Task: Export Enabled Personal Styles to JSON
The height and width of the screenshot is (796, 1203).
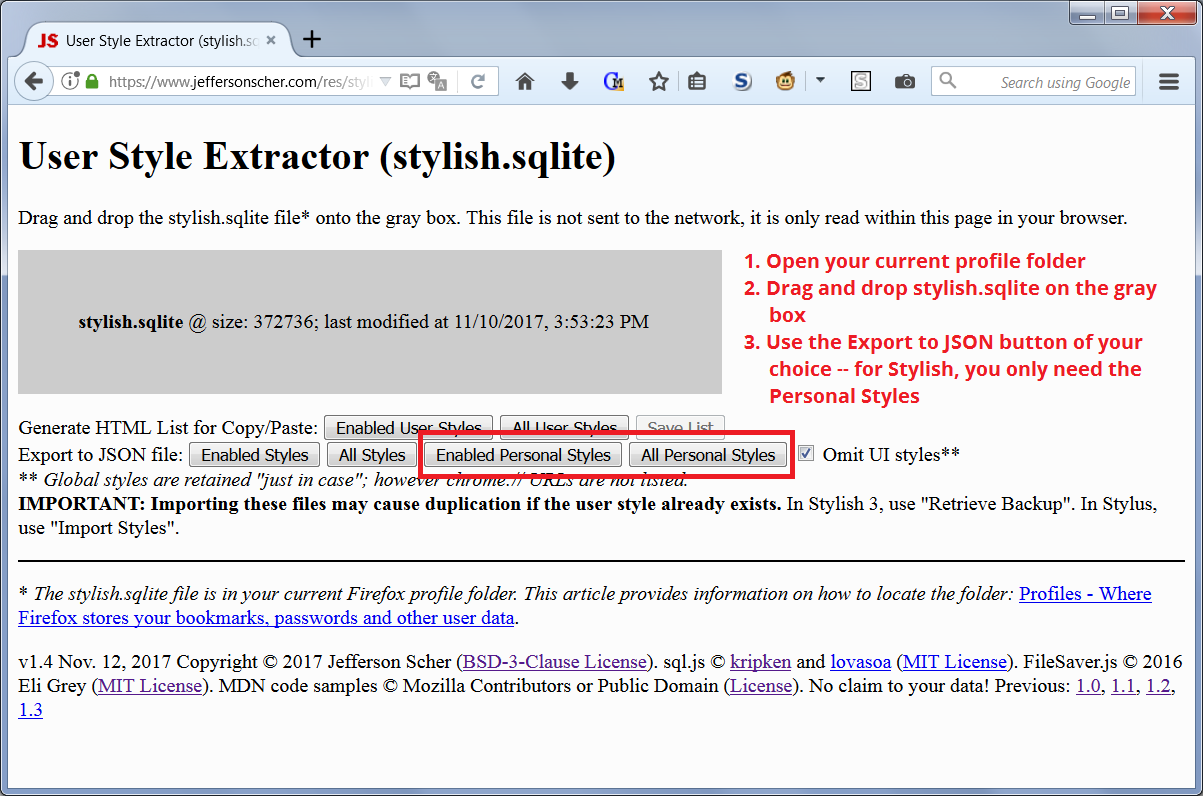Action: 523,455
